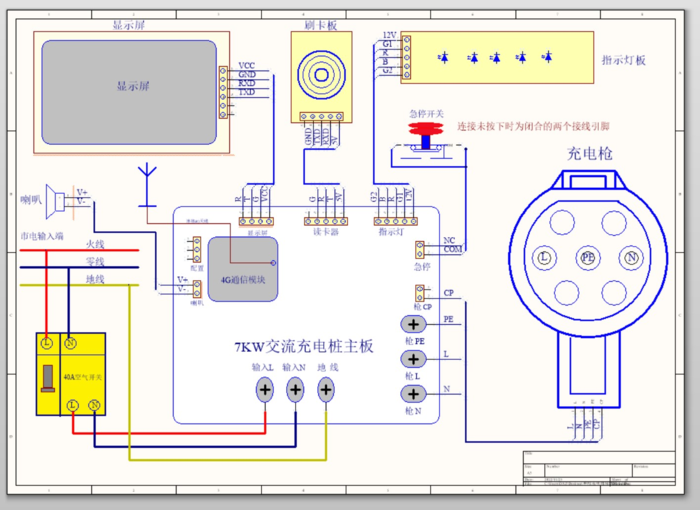The height and width of the screenshot is (510, 700).
Task: Select the 4G通信模块 block
Action: pyautogui.click(x=243, y=268)
